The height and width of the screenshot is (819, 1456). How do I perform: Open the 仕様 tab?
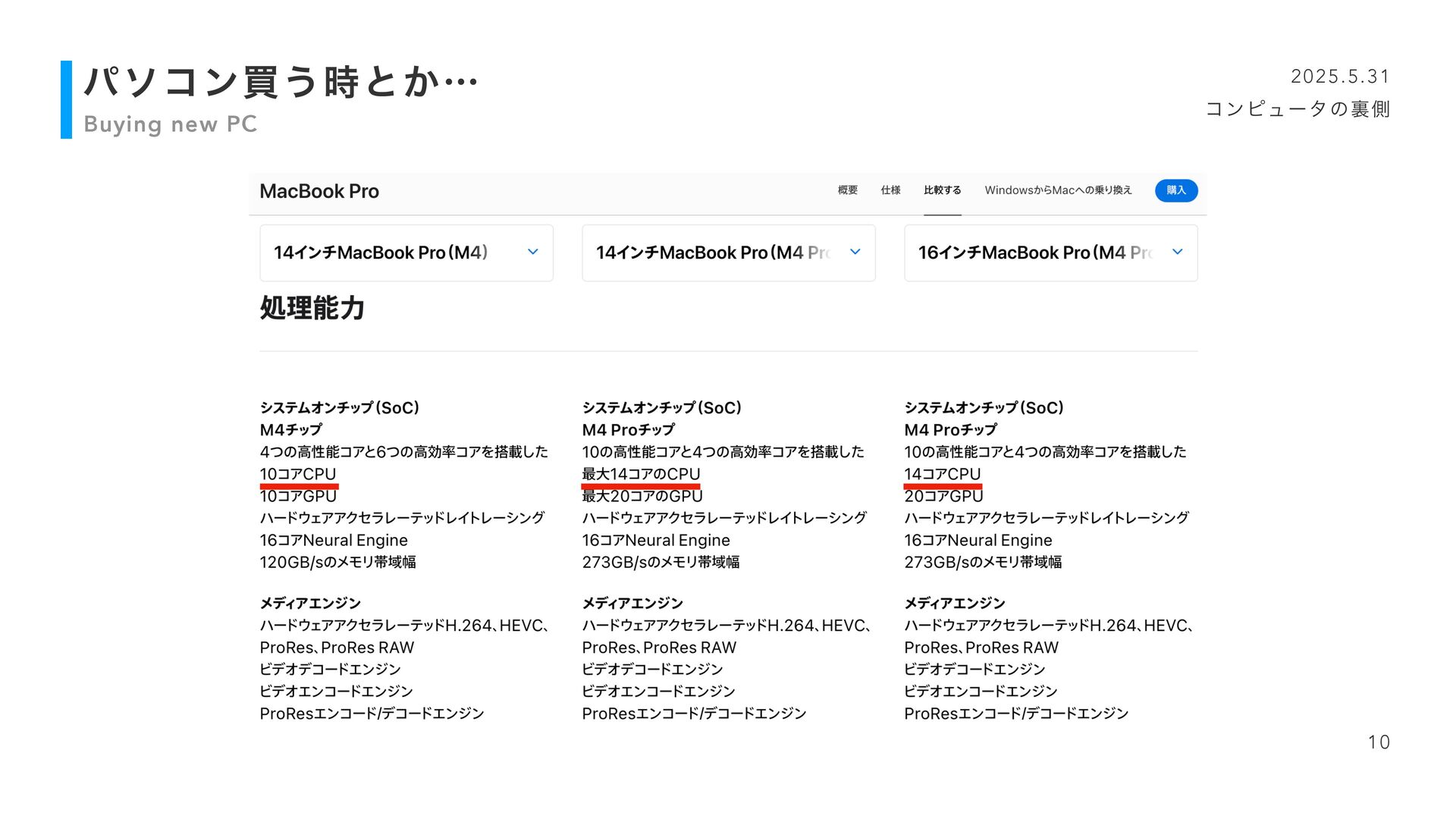click(890, 190)
